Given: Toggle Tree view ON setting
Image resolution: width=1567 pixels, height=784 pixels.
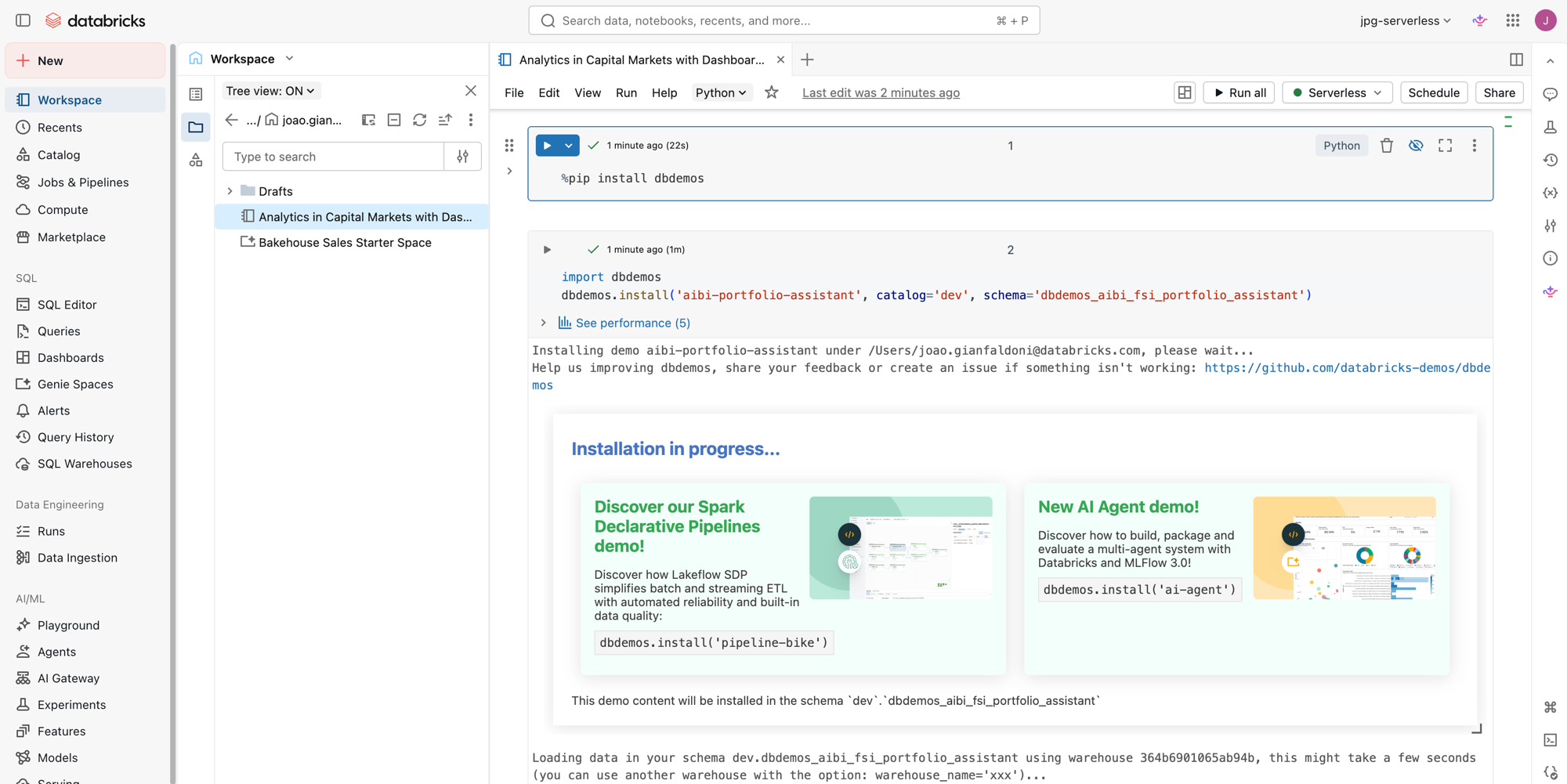Looking at the screenshot, I should 270,91.
